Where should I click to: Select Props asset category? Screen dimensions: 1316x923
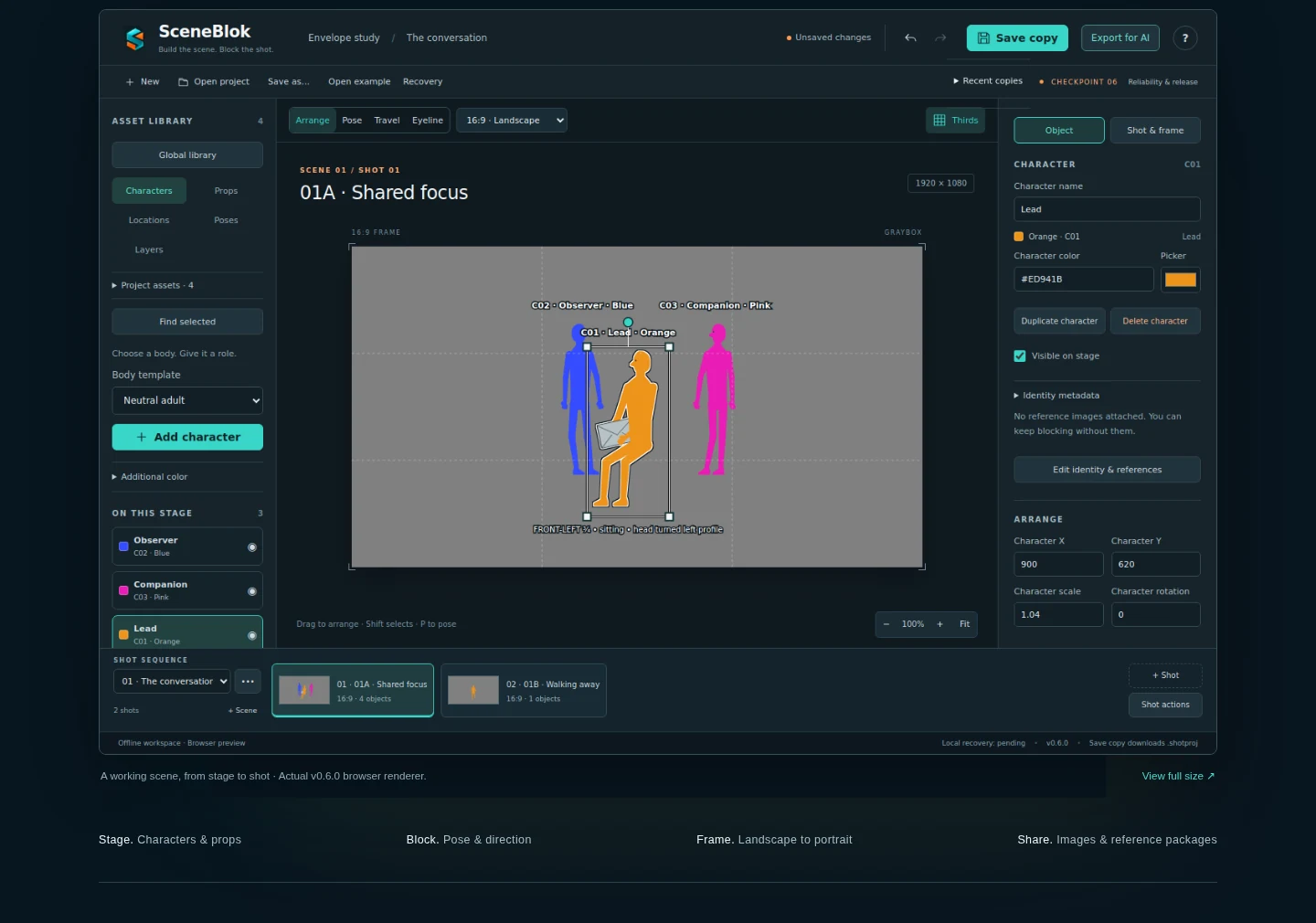pyautogui.click(x=226, y=190)
